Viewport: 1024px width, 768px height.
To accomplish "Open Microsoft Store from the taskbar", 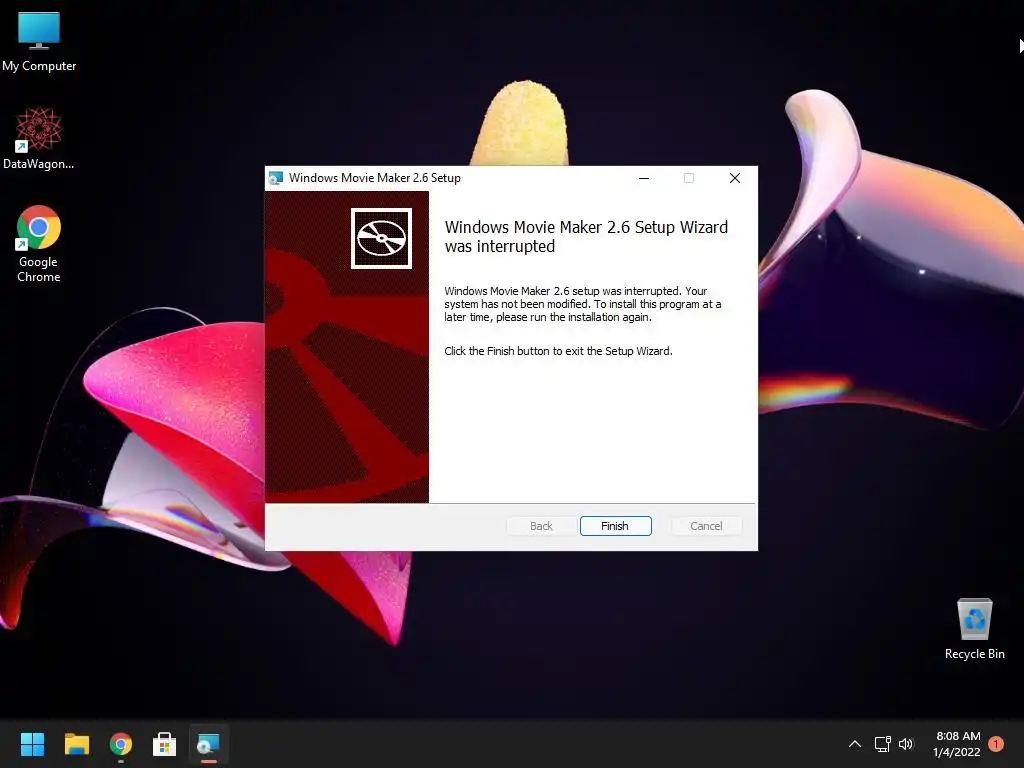I will coord(165,744).
